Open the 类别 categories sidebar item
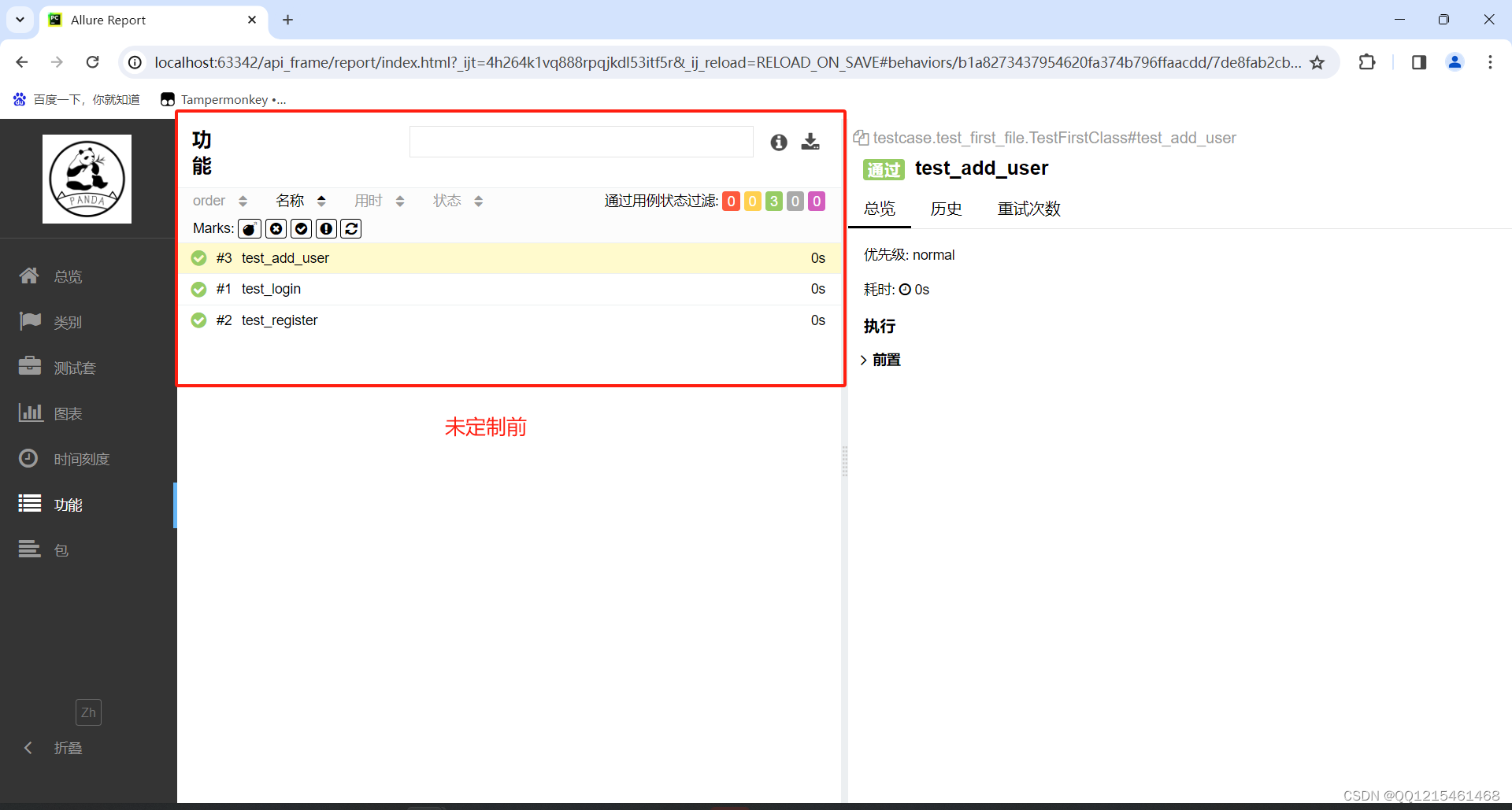Viewport: 1512px width, 810px height. [87, 322]
